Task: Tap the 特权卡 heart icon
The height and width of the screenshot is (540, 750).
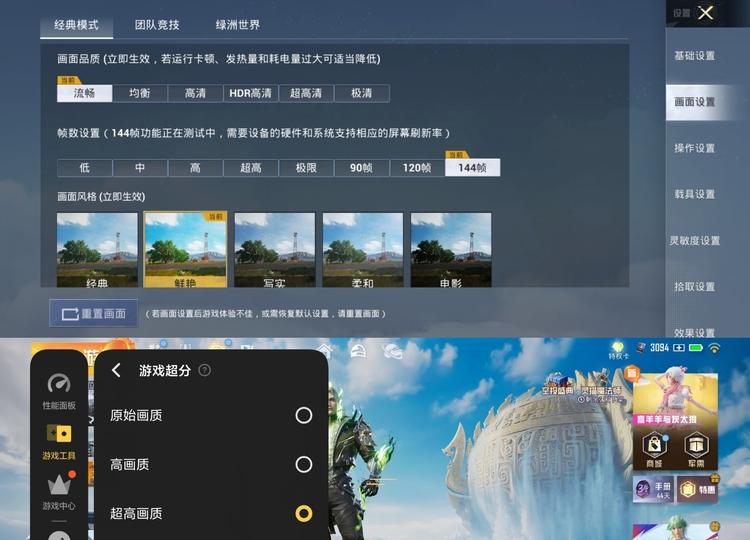Action: click(x=618, y=349)
